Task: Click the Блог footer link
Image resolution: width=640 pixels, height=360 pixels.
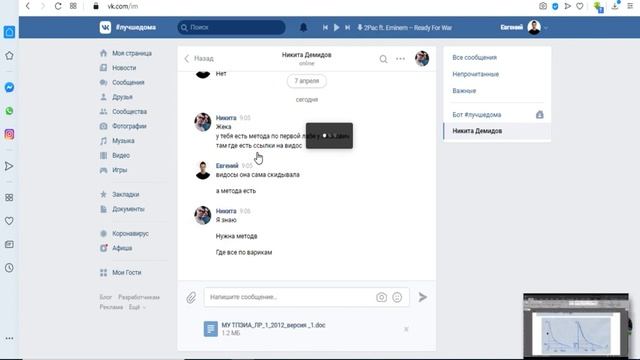Action: (105, 297)
